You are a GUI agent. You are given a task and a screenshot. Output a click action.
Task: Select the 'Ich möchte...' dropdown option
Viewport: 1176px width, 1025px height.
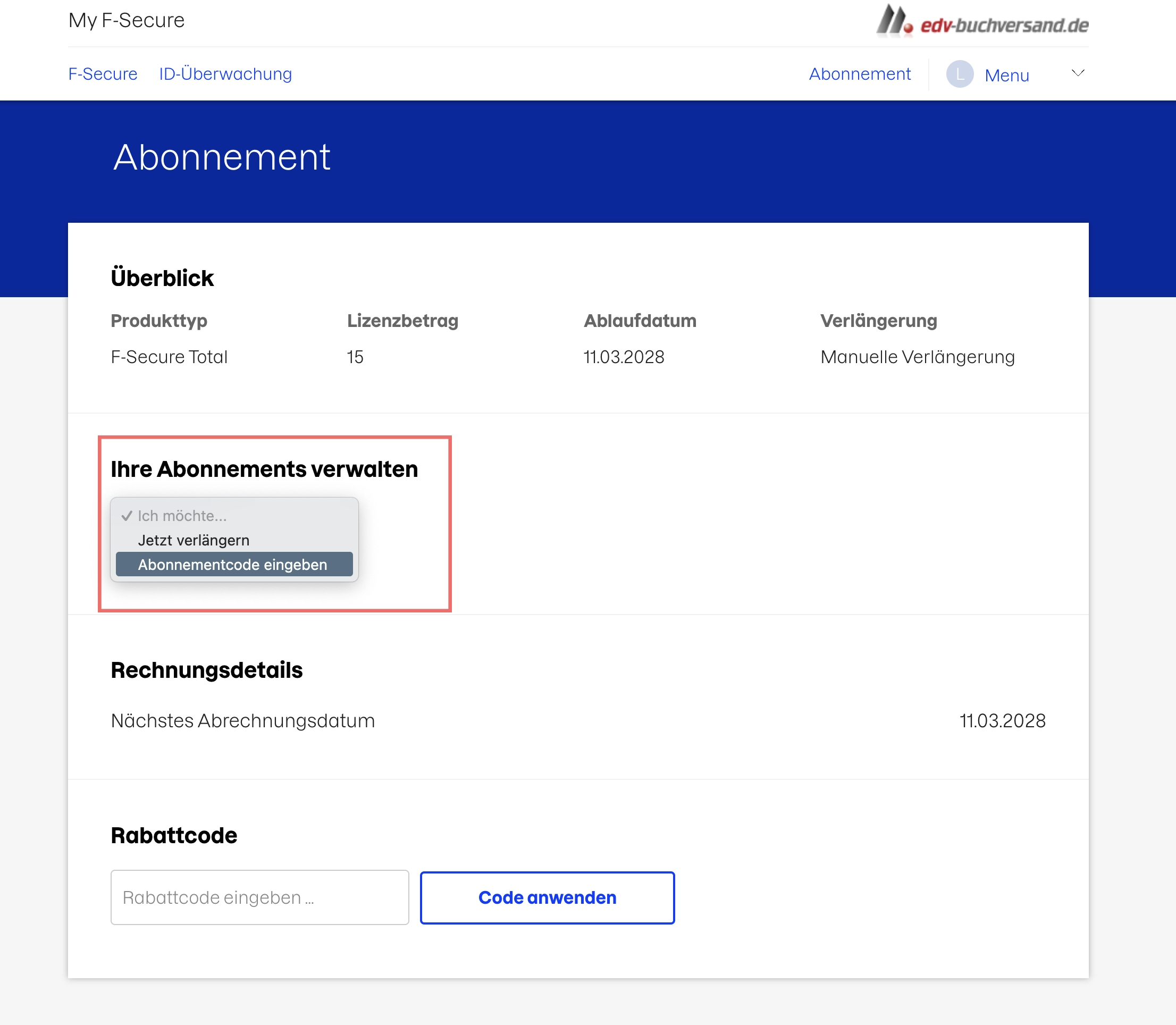[234, 516]
